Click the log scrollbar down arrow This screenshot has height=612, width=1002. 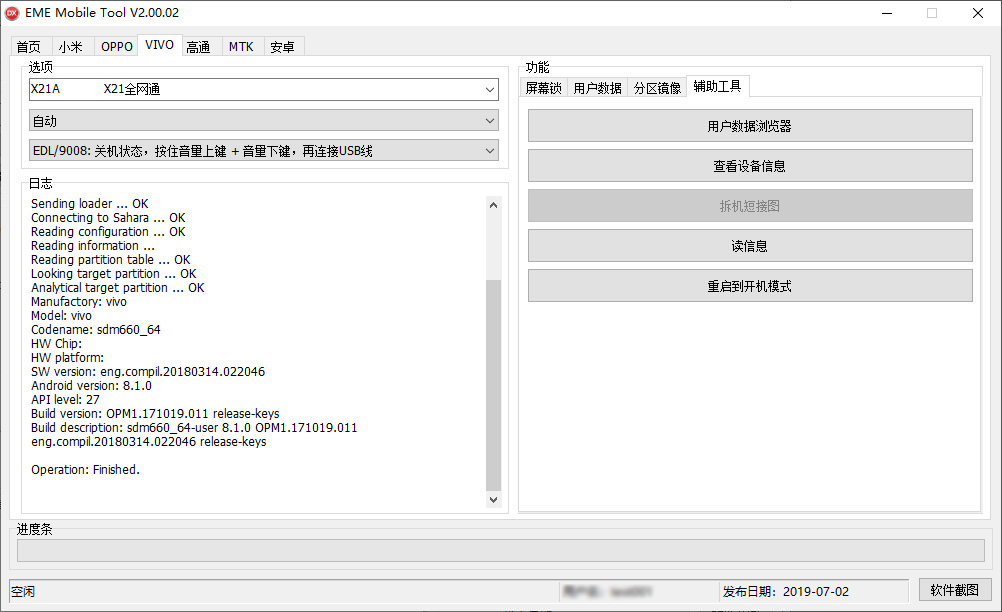coord(493,499)
